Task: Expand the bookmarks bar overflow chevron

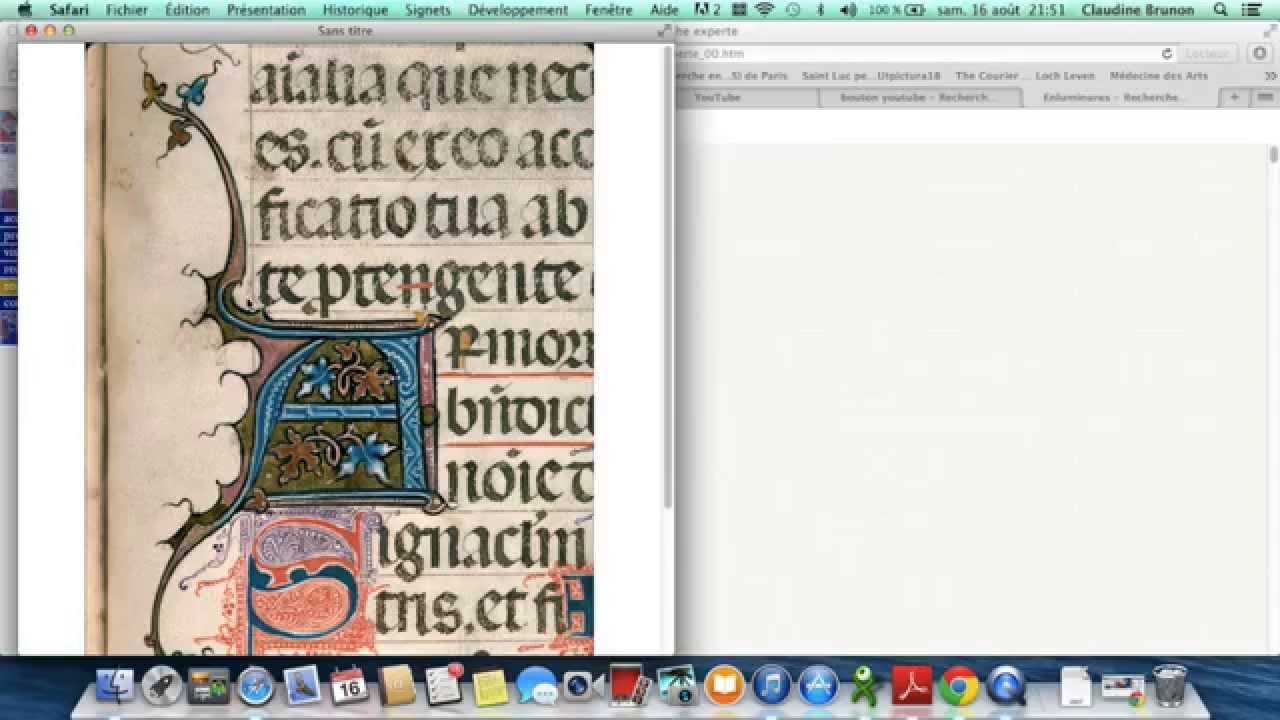Action: tap(1270, 76)
